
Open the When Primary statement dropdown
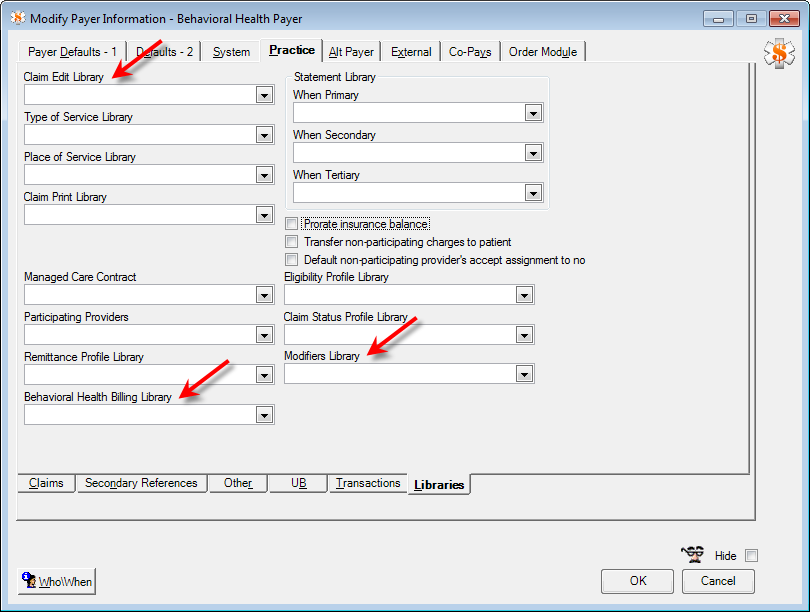pos(533,113)
